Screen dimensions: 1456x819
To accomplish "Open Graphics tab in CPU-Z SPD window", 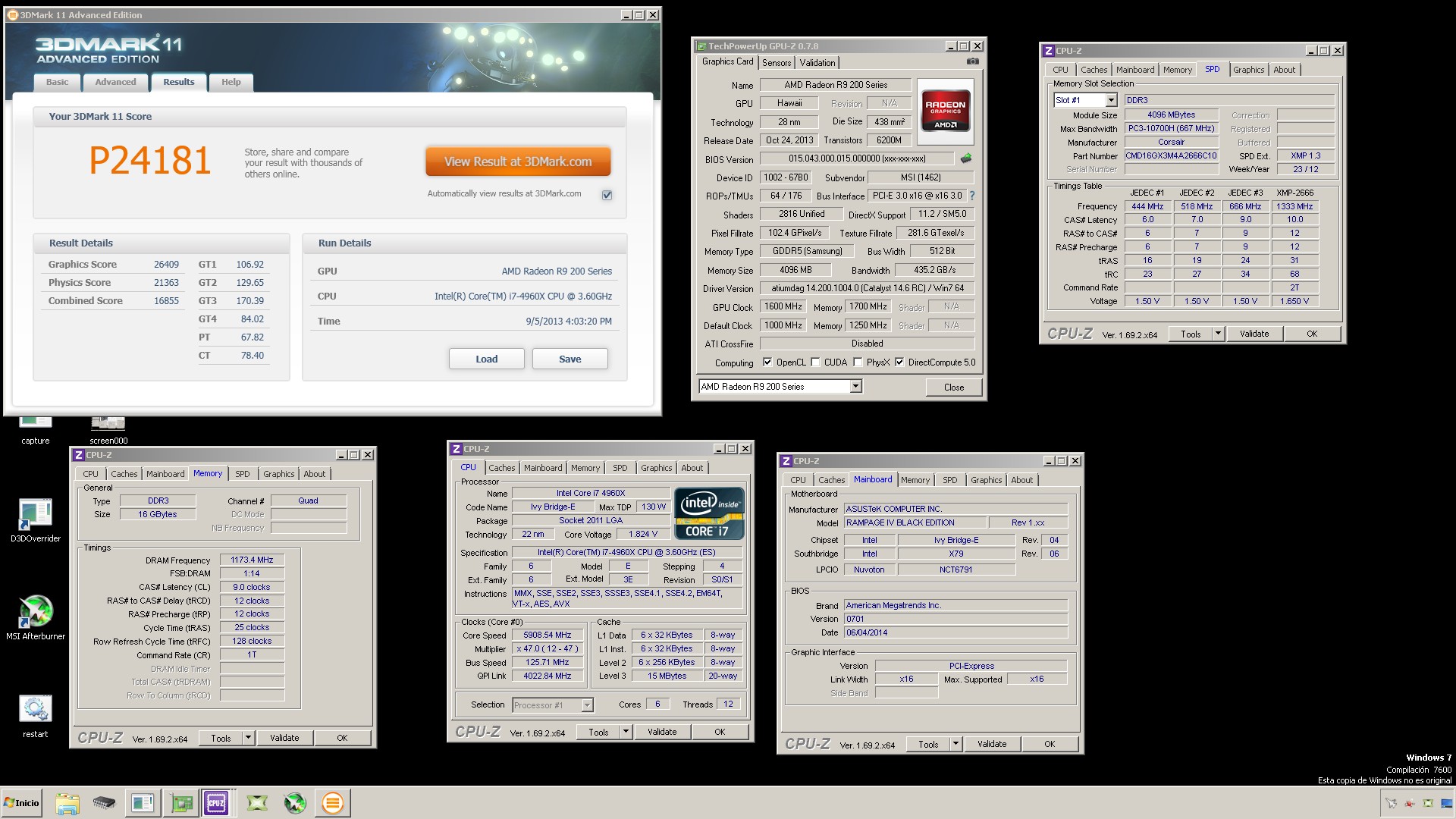I will pyautogui.click(x=1249, y=70).
